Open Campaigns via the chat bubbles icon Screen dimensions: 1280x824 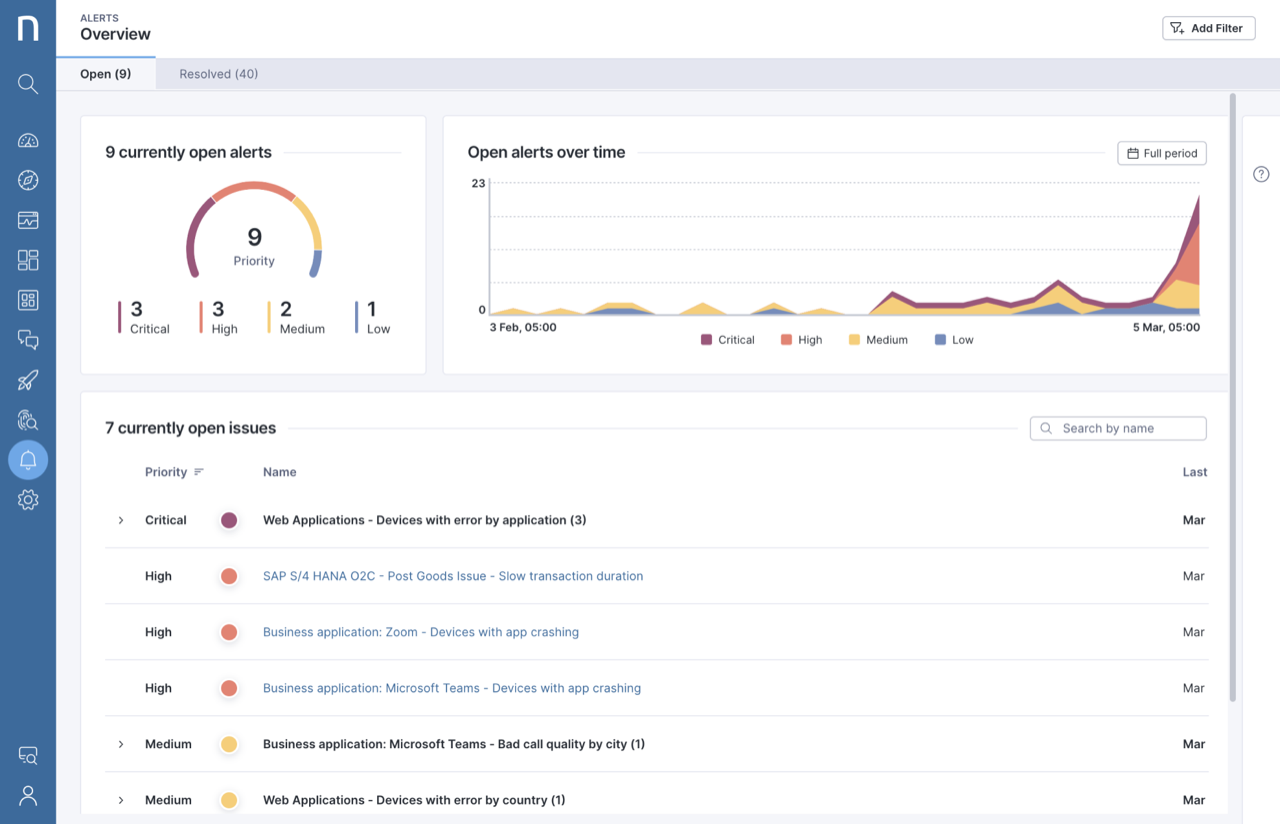tap(27, 340)
